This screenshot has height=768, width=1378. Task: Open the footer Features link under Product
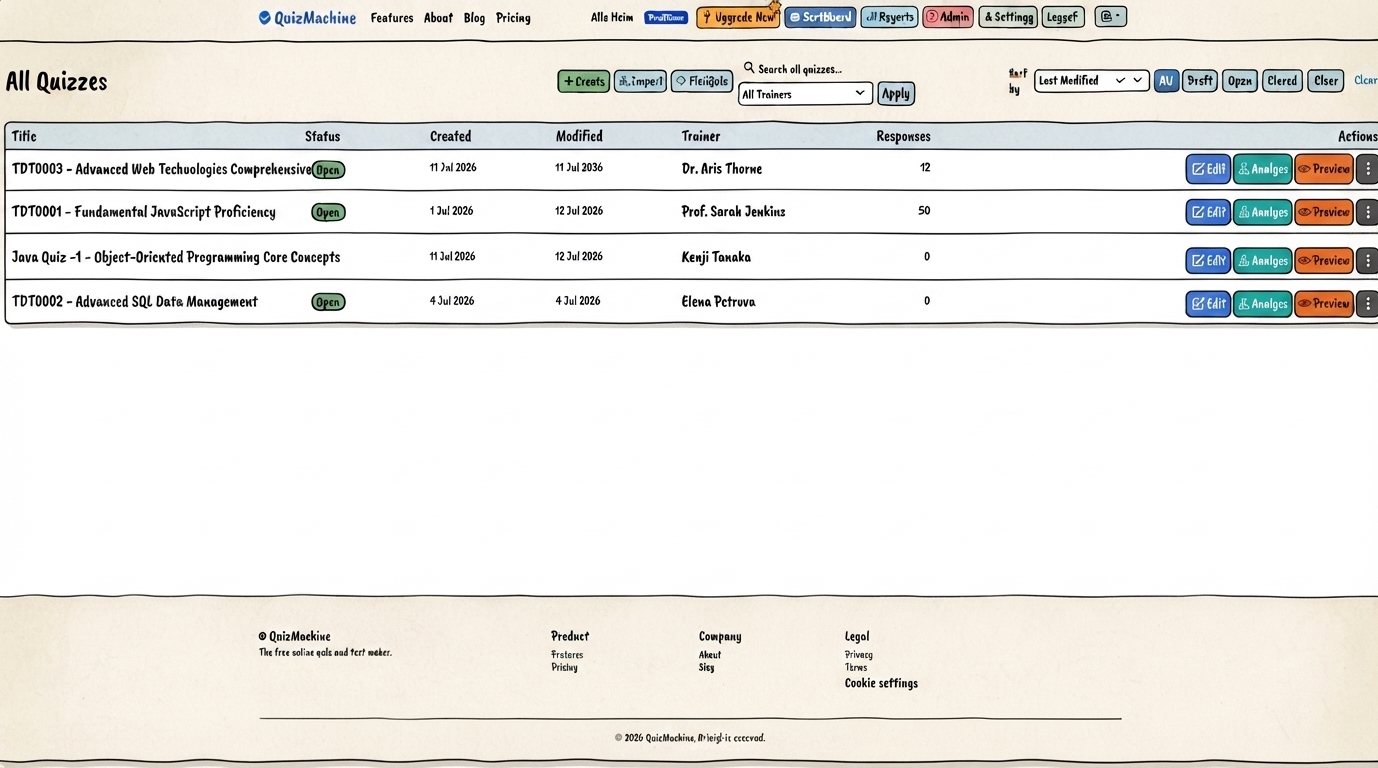point(567,655)
